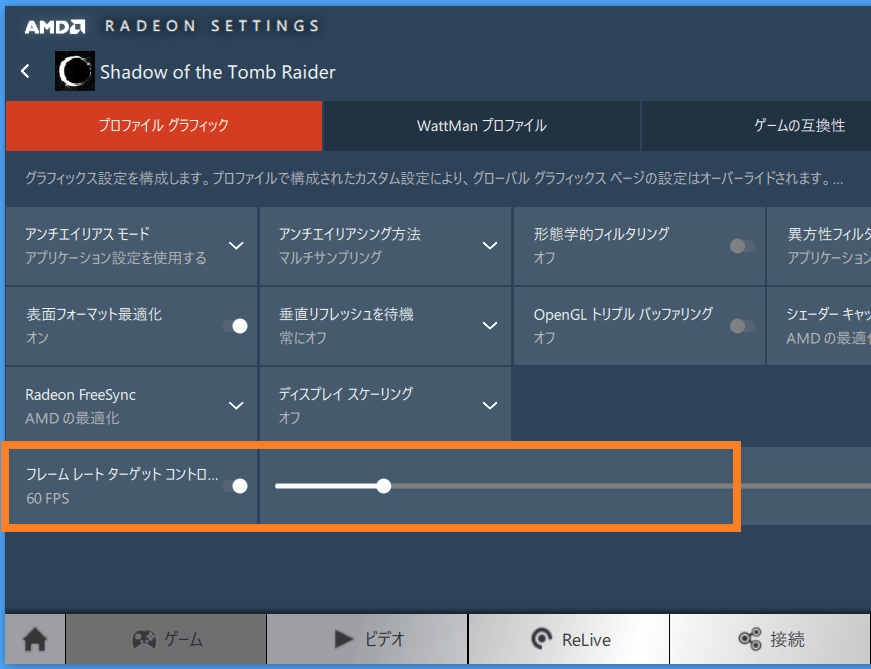Toggle OpenGL トリプル バッファリング switch

point(742,326)
